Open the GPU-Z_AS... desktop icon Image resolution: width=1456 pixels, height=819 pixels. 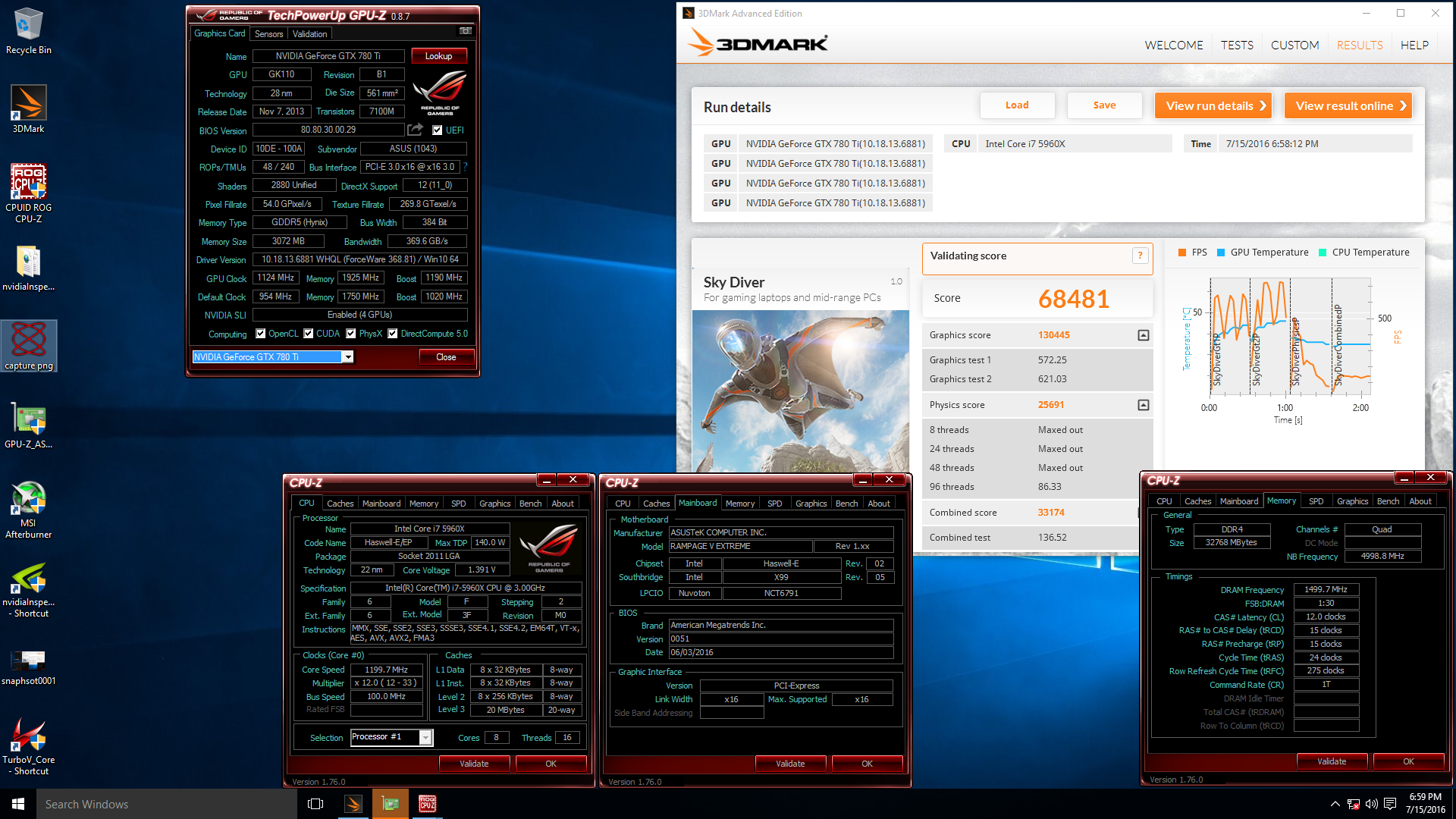(x=29, y=425)
